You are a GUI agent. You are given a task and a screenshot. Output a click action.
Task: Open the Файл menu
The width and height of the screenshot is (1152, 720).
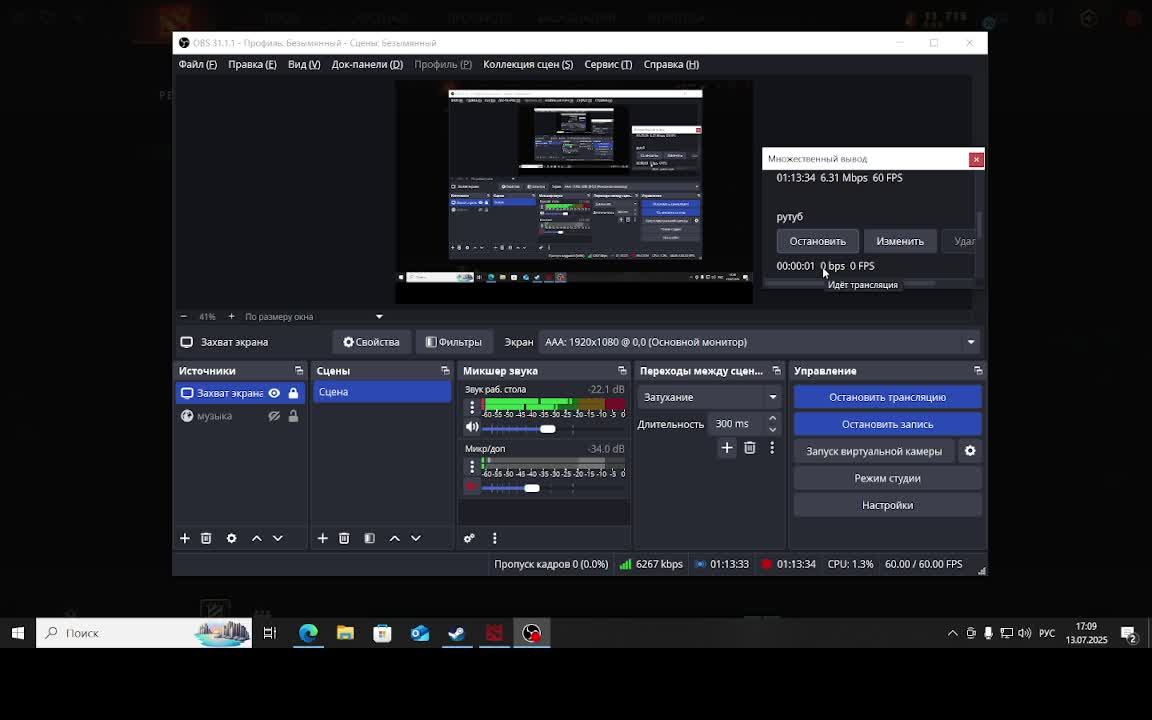[x=198, y=65]
